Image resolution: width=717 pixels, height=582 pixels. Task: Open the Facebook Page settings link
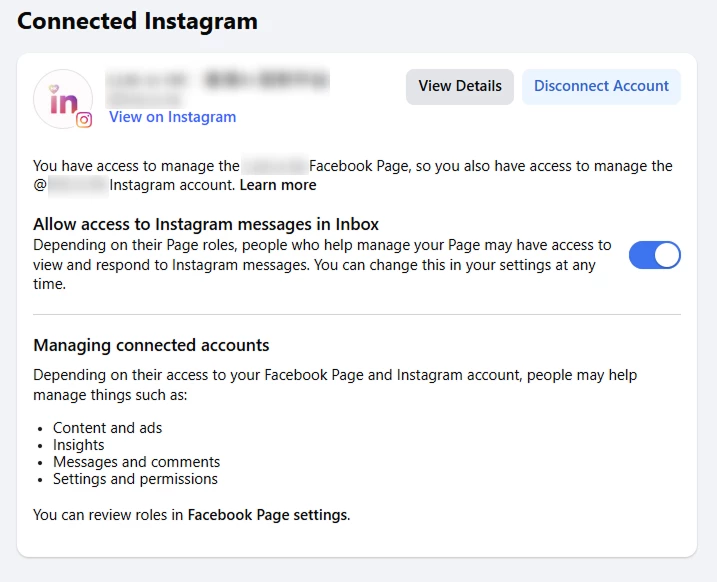268,516
